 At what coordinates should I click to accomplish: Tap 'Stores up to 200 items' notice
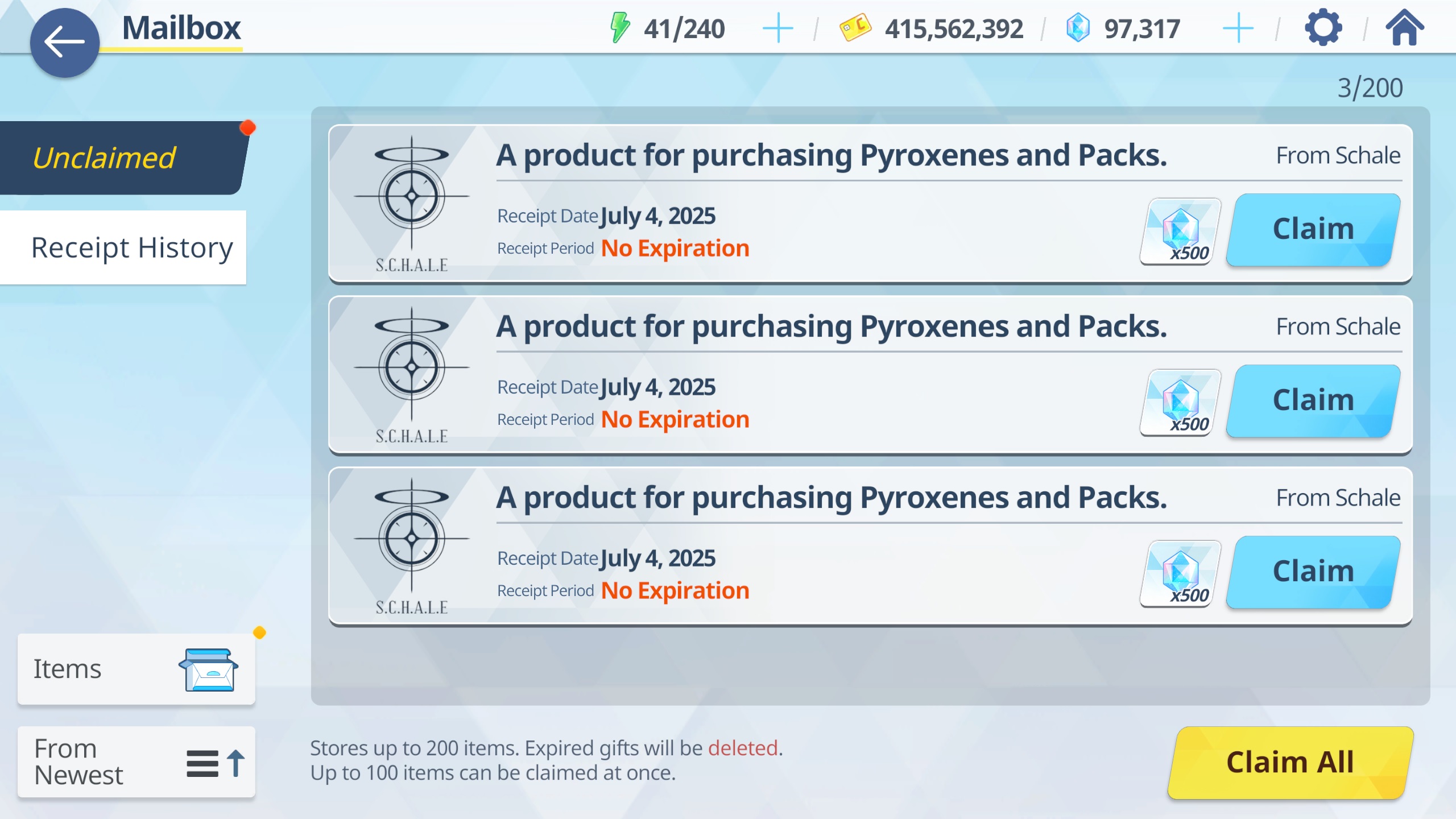point(547,760)
